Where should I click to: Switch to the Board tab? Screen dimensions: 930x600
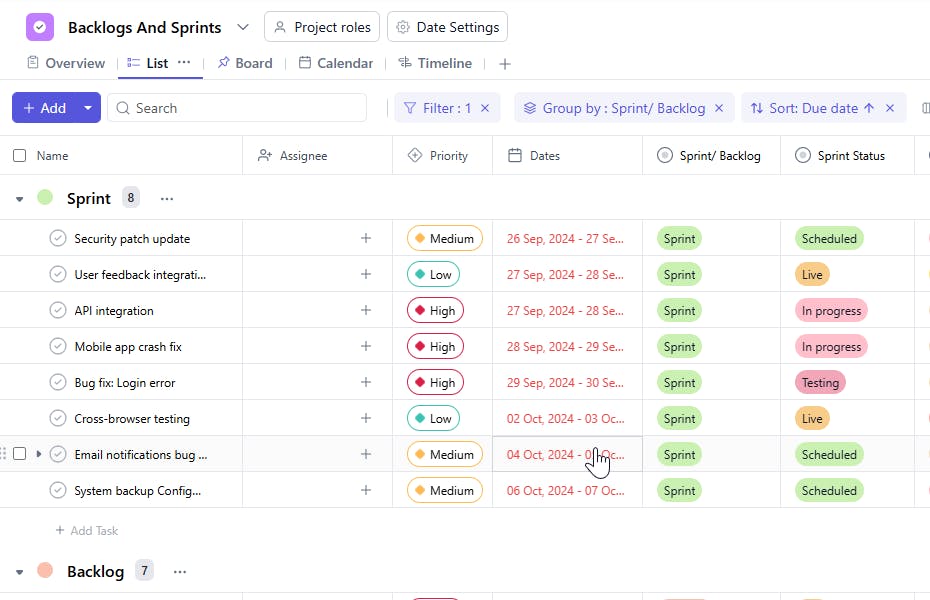[245, 63]
